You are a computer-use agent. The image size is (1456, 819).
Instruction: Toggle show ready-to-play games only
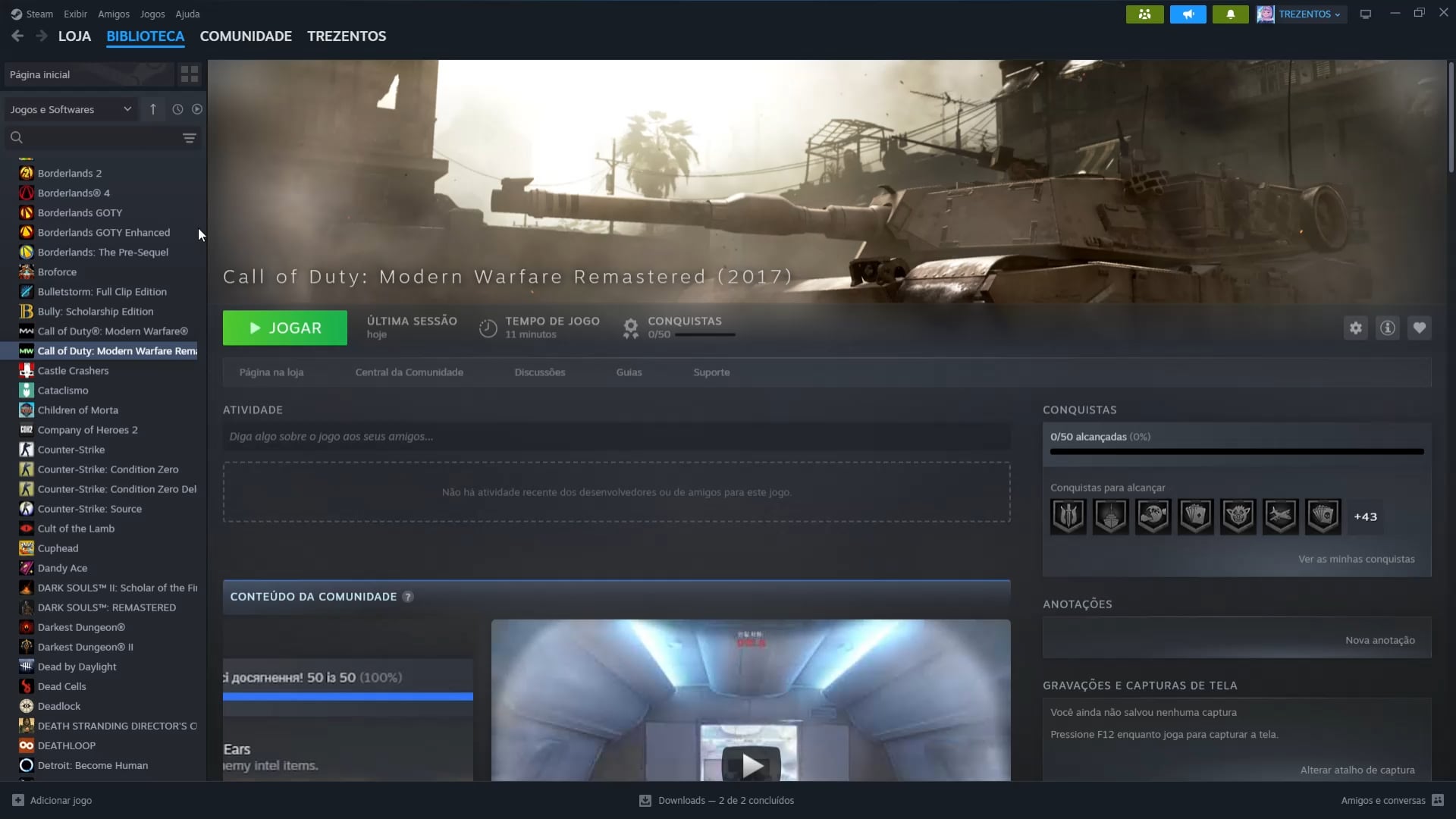pos(197,109)
